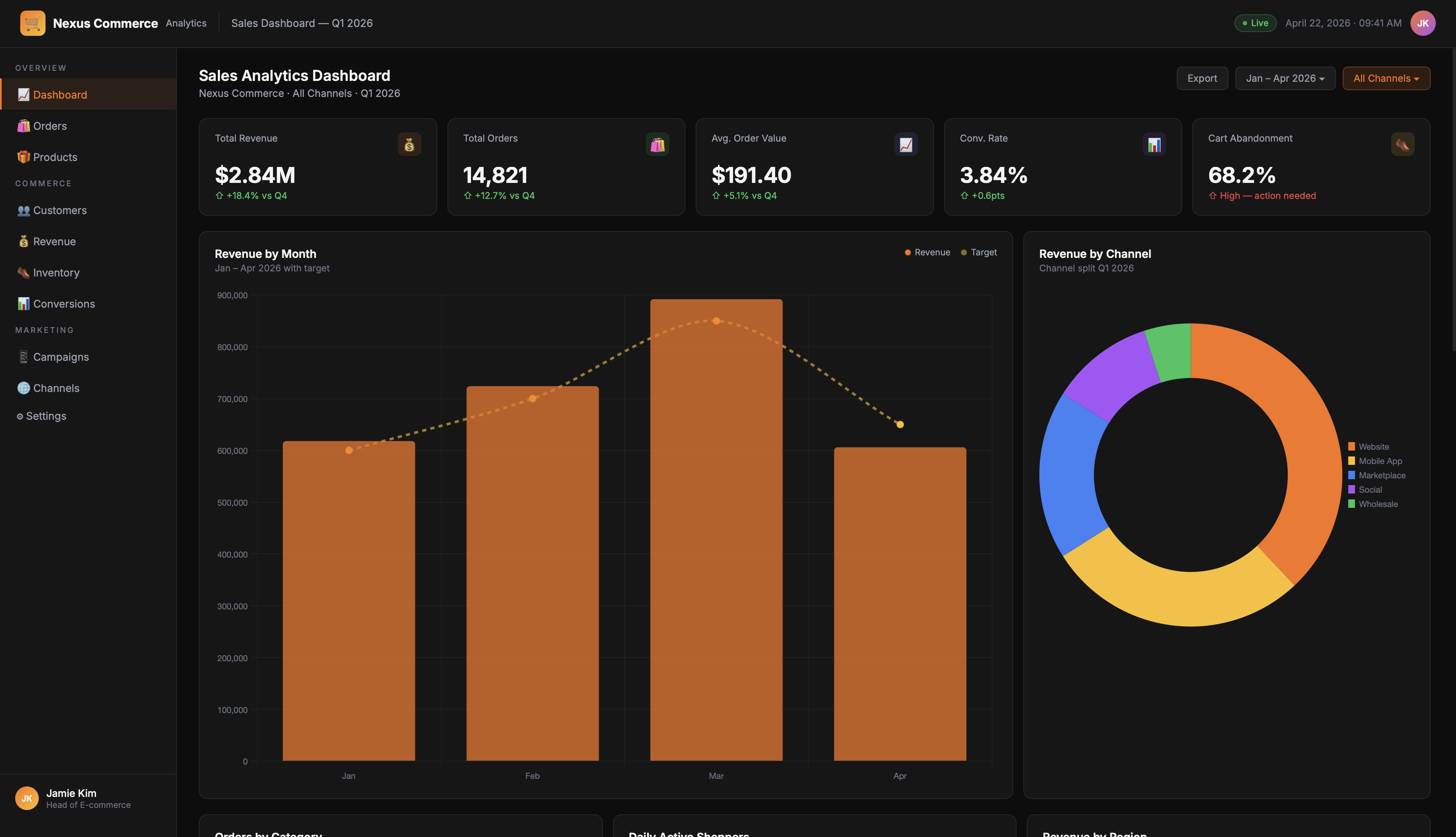Click money bag icon on Total Revenue card

[x=409, y=144]
